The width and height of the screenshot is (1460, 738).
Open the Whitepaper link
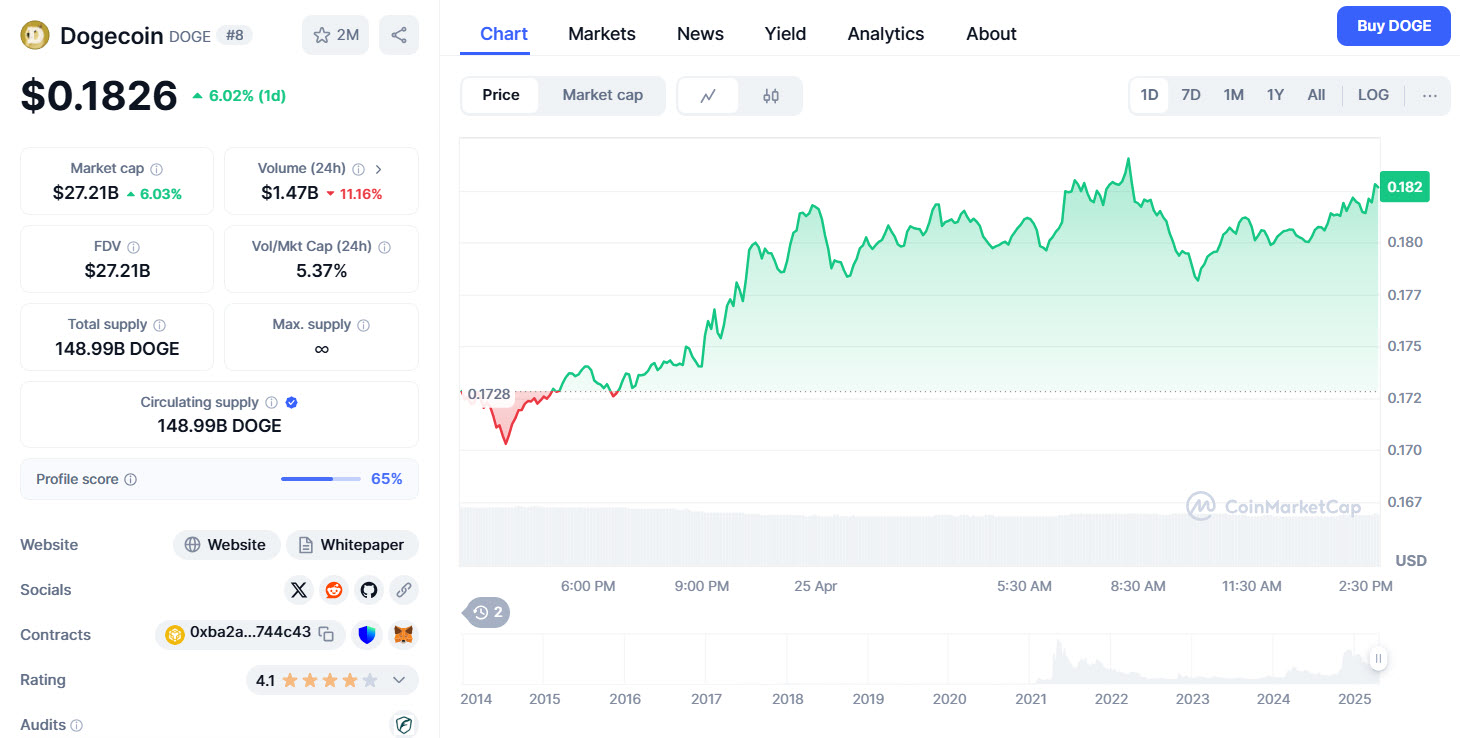click(x=352, y=545)
